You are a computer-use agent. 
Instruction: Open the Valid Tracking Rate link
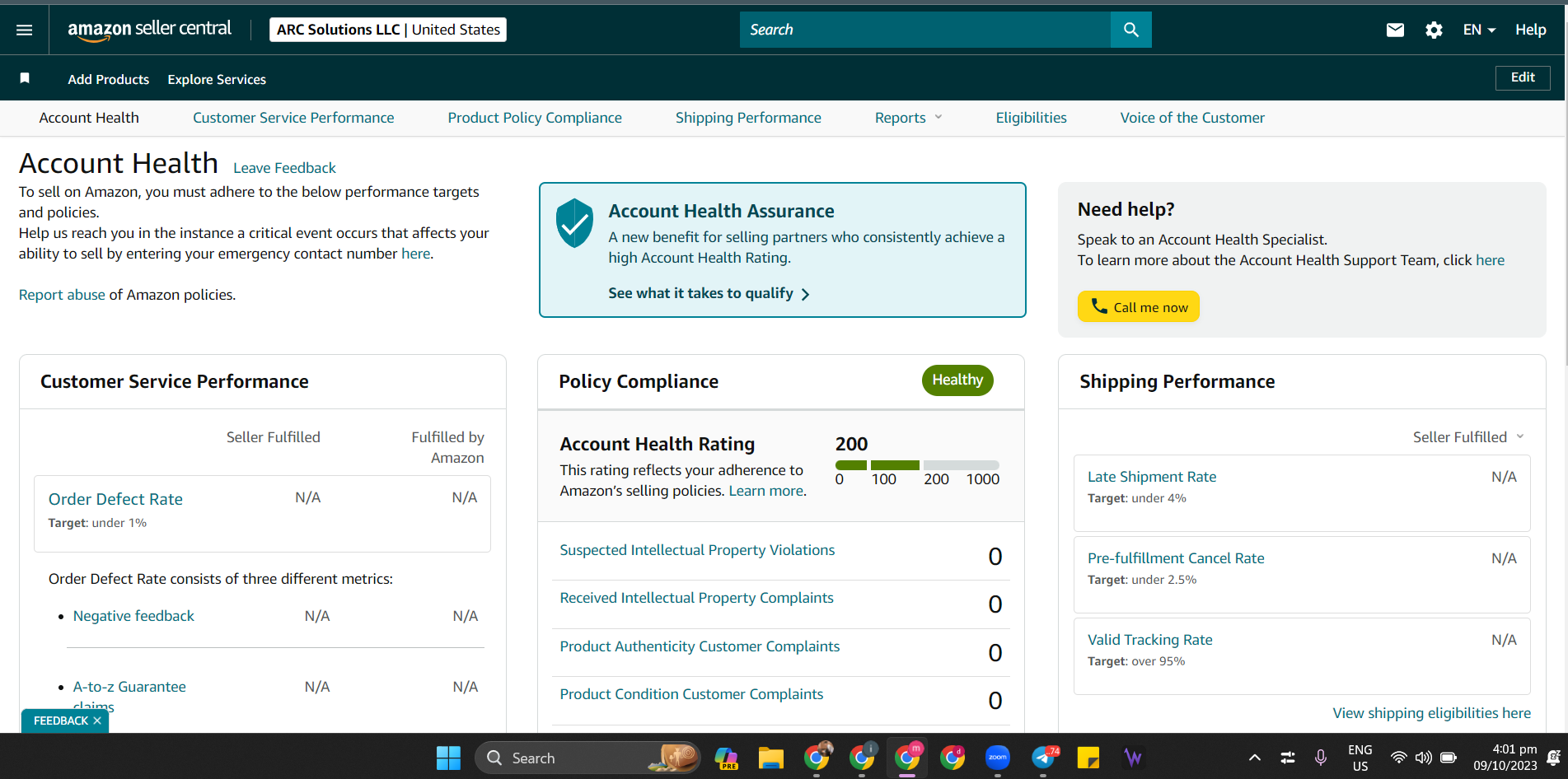click(x=1150, y=640)
